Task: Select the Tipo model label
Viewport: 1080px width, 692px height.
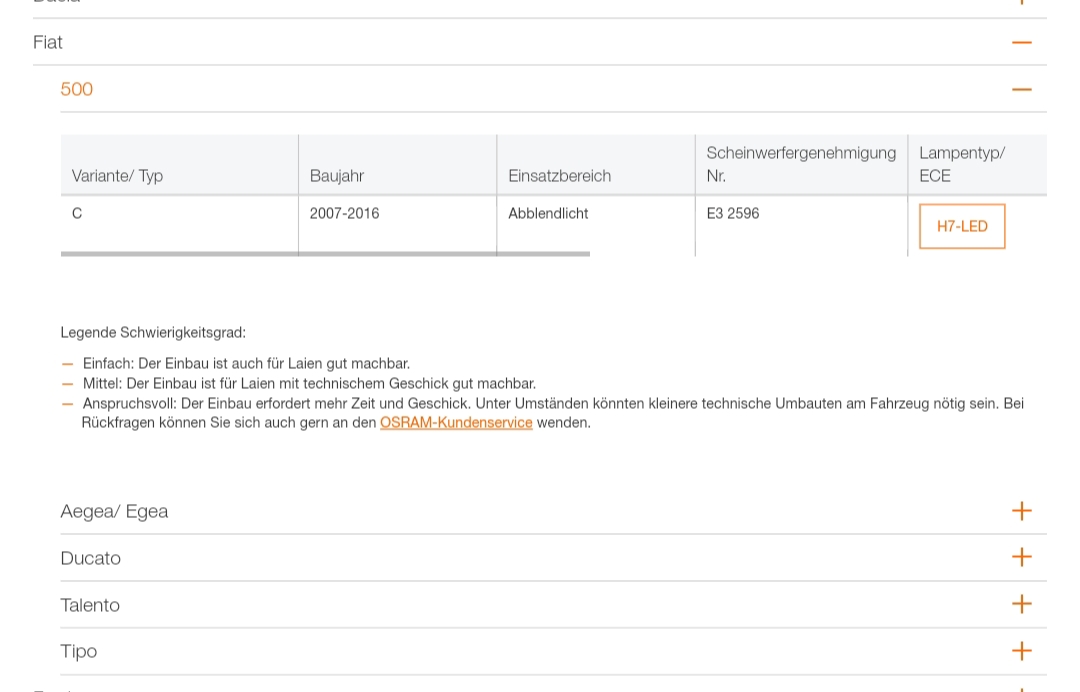Action: click(79, 651)
